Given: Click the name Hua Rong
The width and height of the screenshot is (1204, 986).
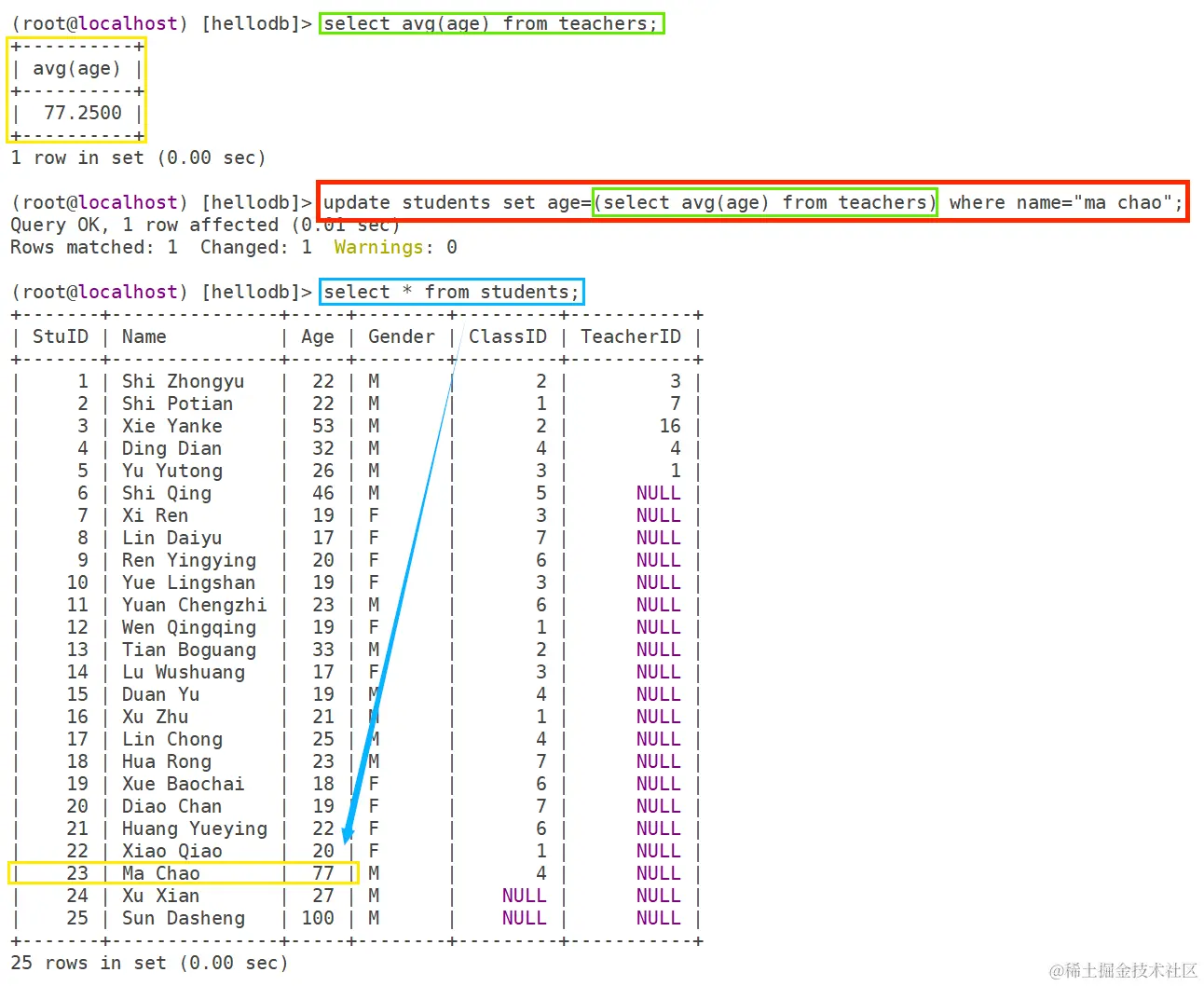Looking at the screenshot, I should pos(166,761).
